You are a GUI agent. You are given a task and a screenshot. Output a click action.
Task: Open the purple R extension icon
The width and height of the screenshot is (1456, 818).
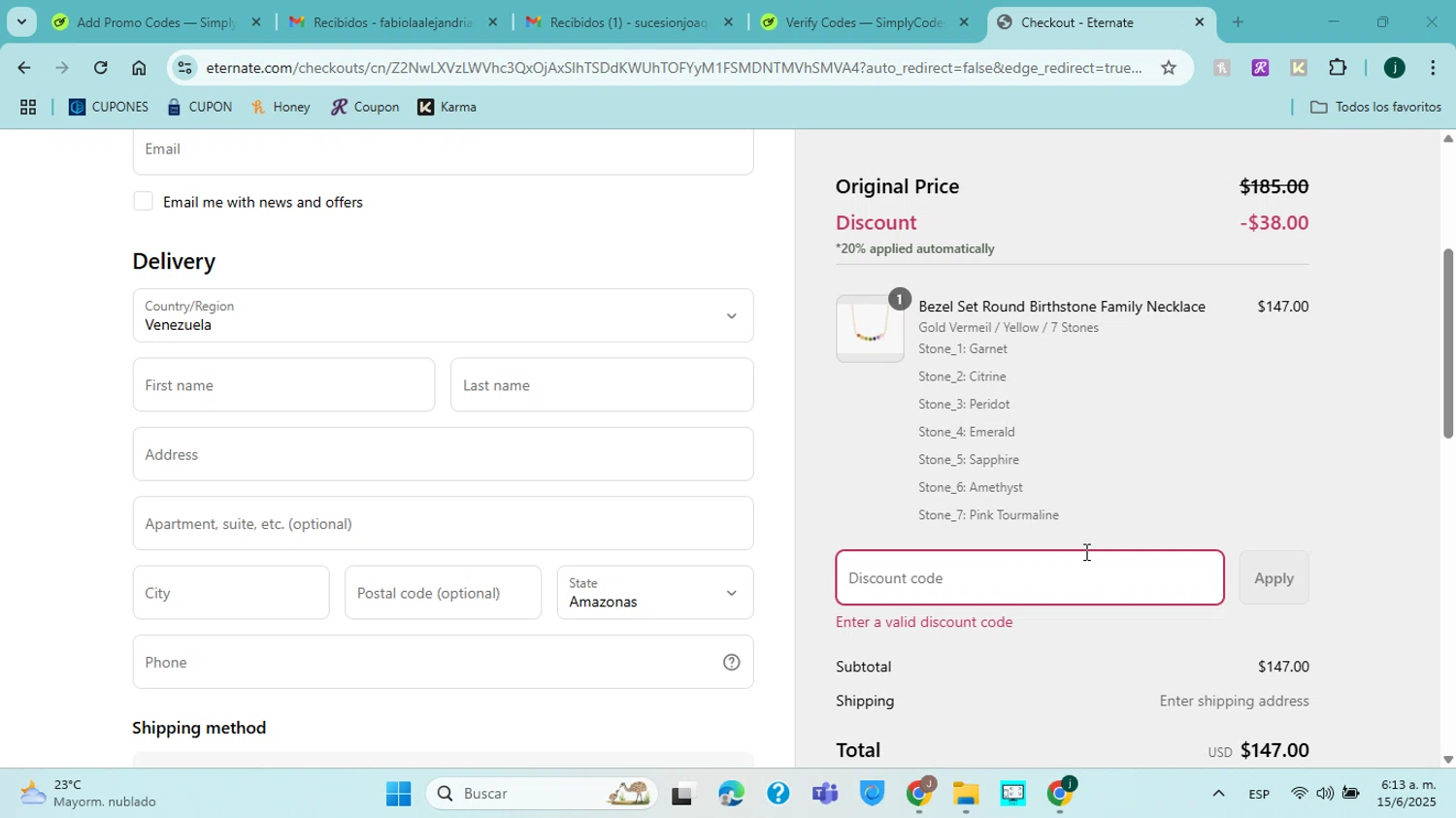[1260, 68]
